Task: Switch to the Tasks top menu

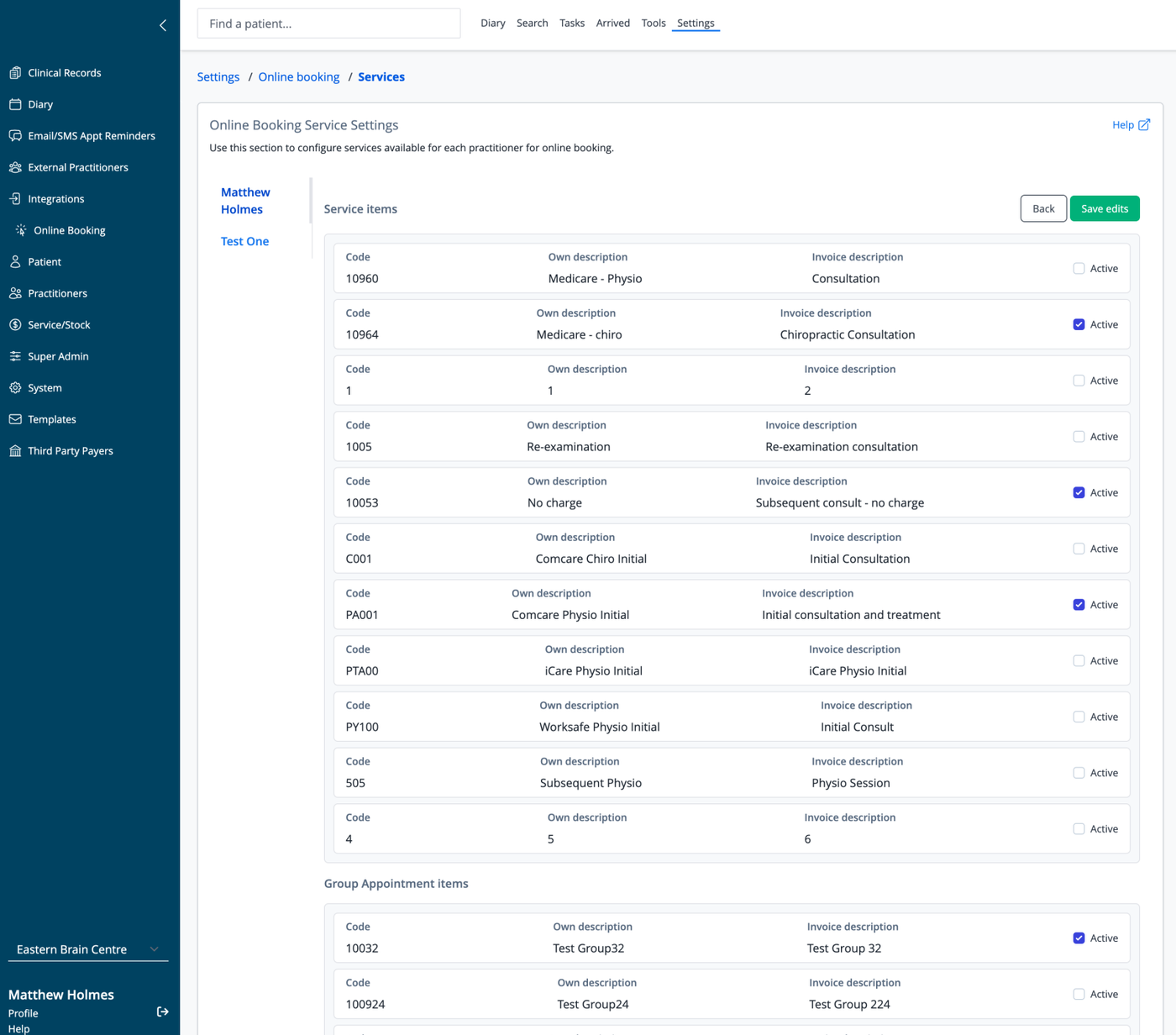Action: point(572,24)
